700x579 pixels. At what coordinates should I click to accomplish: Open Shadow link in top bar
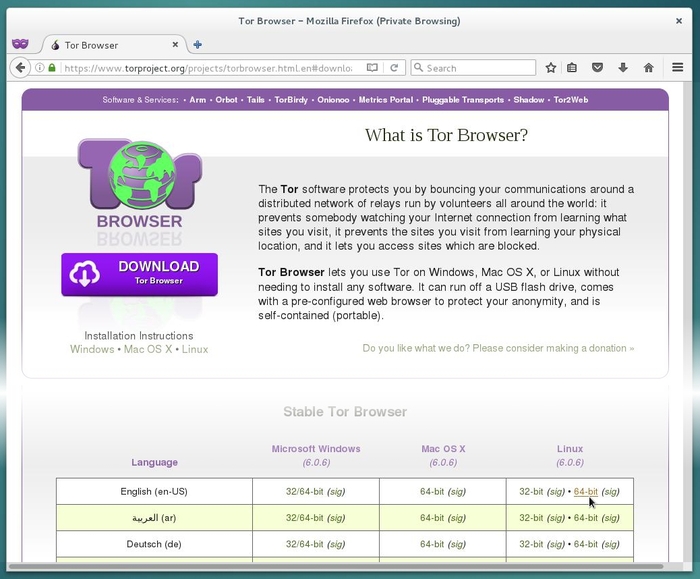pos(529,100)
